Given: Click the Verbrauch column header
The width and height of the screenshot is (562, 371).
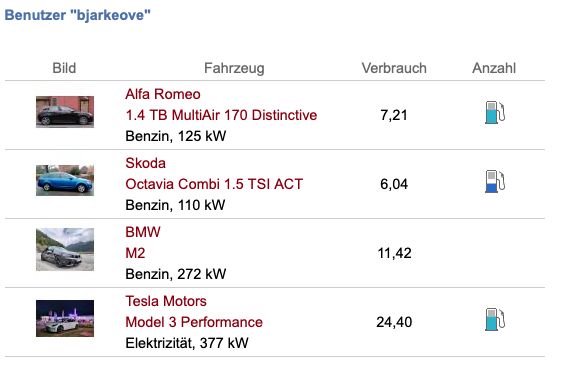Looking at the screenshot, I should pos(394,68).
